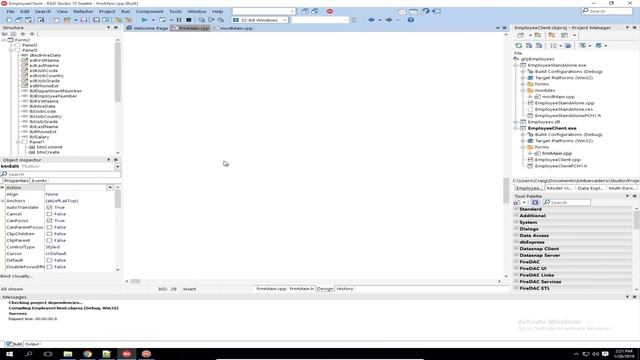This screenshot has height=360, width=640.
Task: Open the frmMain.h bottom tab
Action: (x=302, y=289)
